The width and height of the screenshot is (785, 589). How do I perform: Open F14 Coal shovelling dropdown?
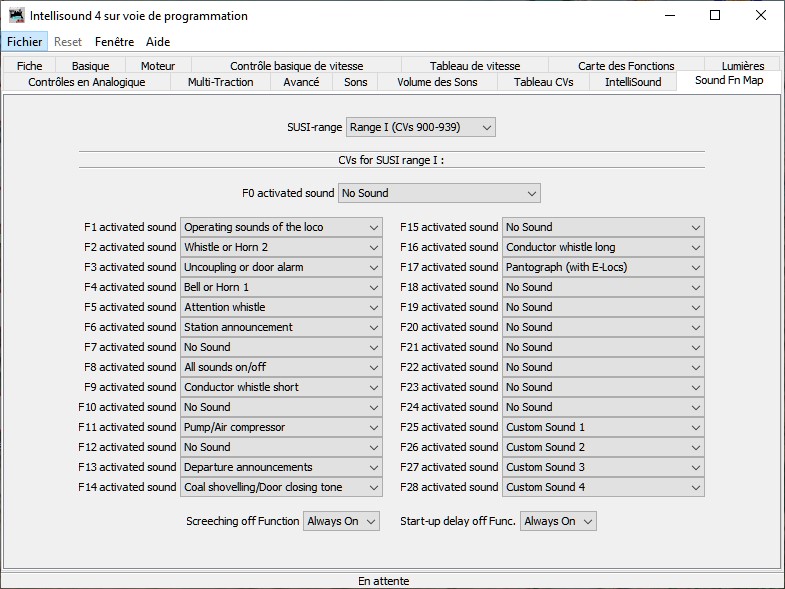281,488
